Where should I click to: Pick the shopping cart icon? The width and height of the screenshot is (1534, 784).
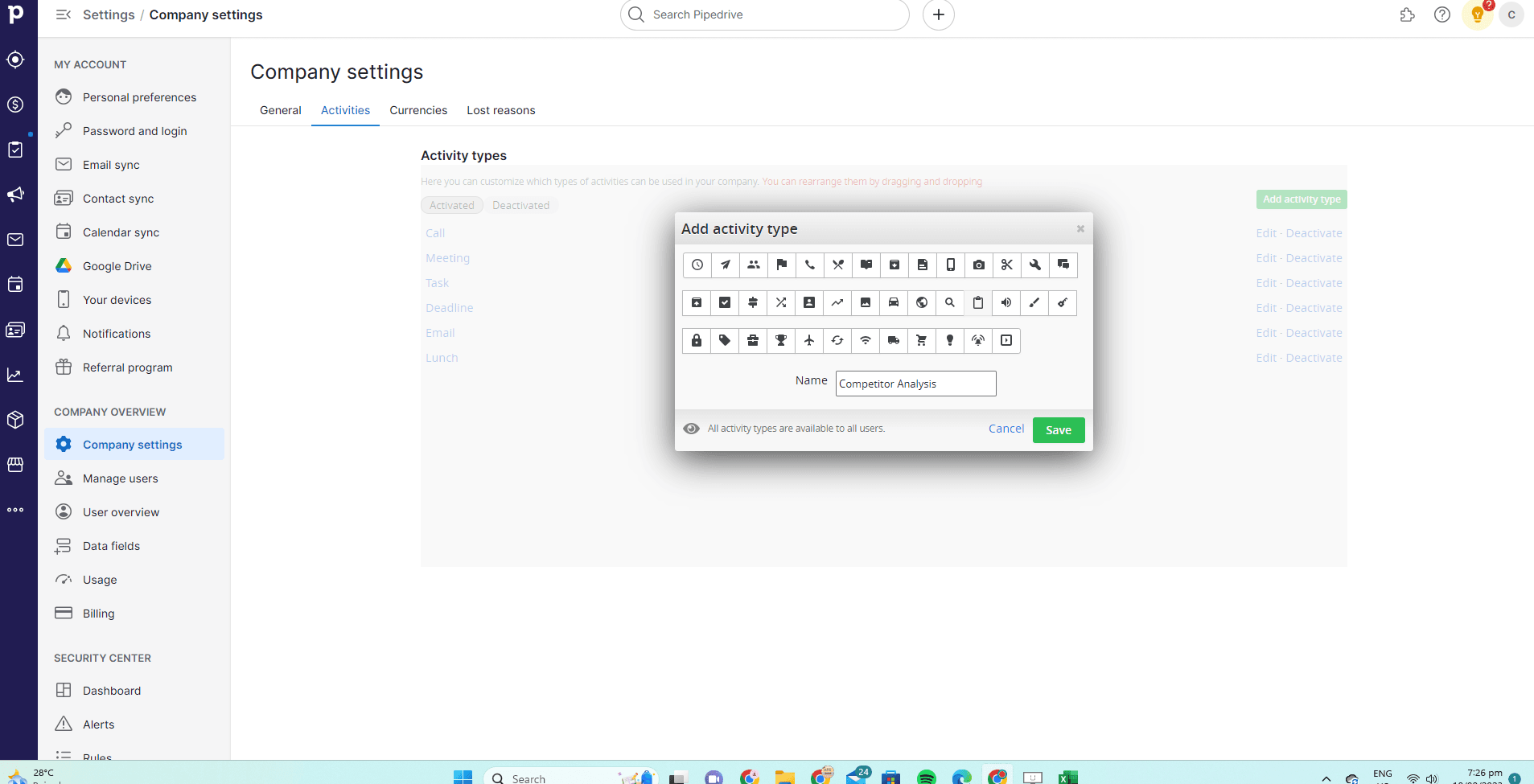(x=922, y=340)
